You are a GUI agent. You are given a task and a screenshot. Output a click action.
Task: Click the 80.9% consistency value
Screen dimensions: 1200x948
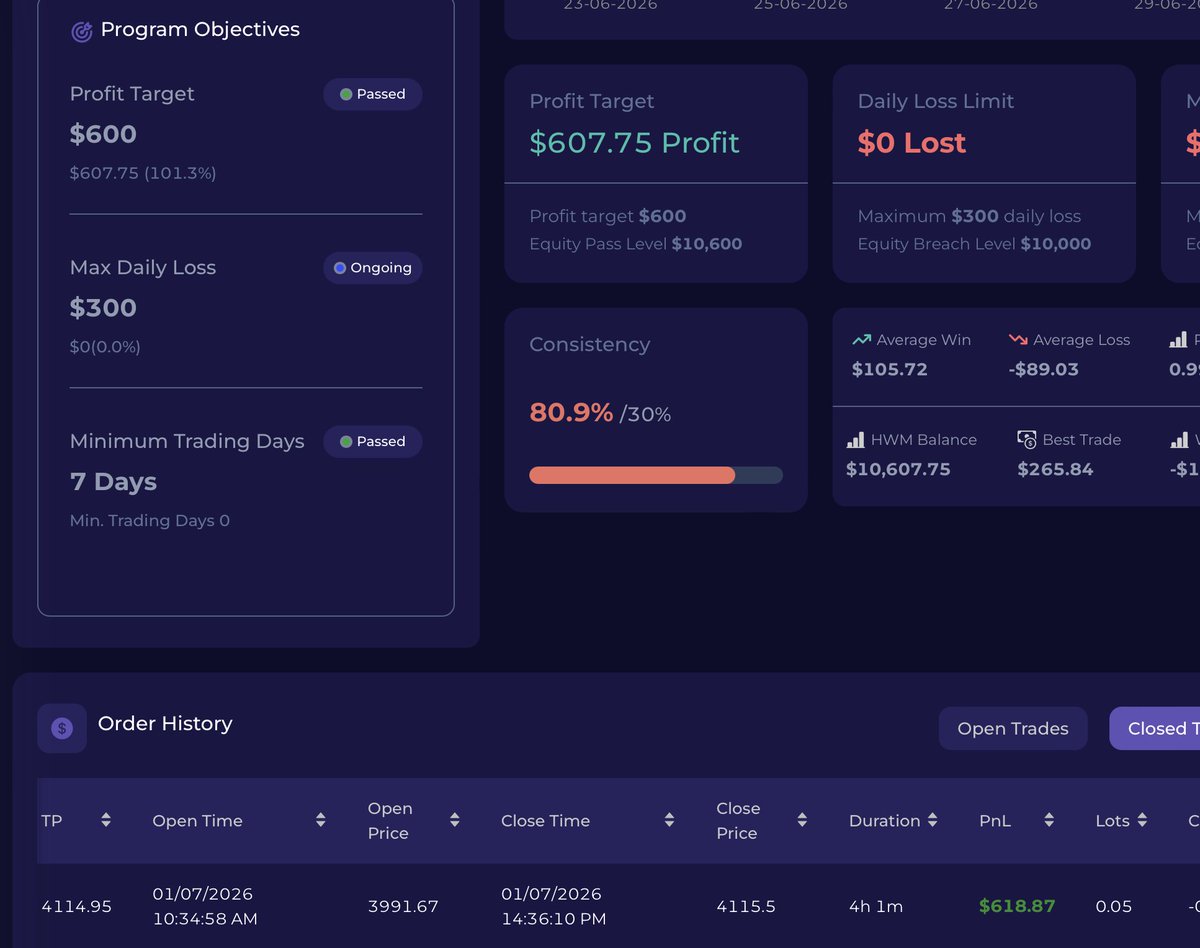coord(571,412)
